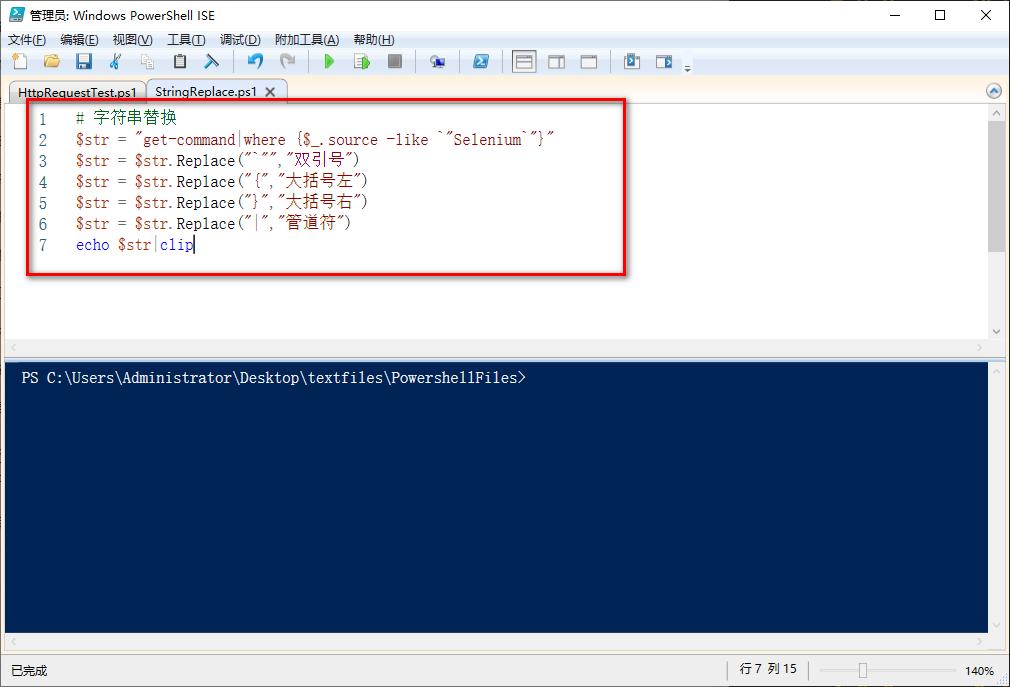This screenshot has width=1010, height=687.
Task: Undo last edit with arrow icon
Action: tap(255, 62)
